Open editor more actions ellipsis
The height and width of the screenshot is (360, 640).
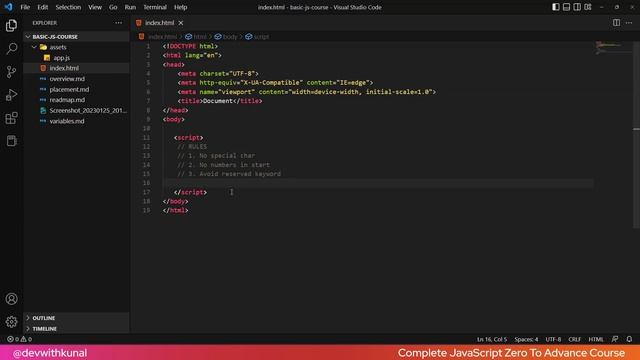[x=629, y=23]
